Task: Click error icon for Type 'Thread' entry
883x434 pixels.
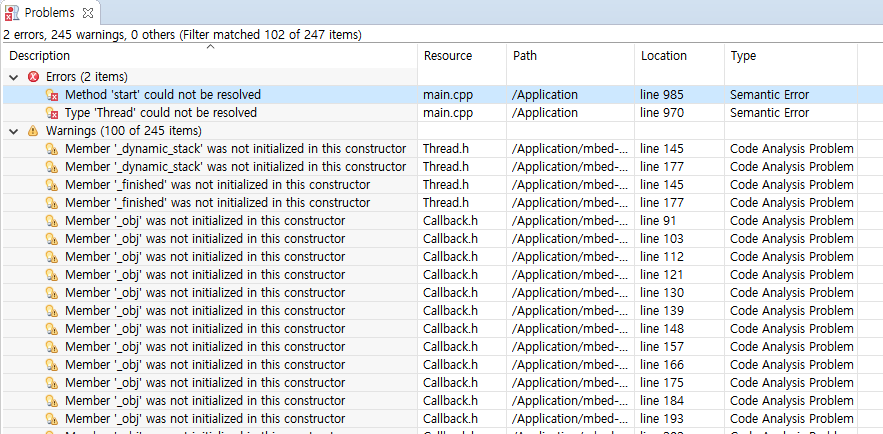Action: tap(52, 113)
